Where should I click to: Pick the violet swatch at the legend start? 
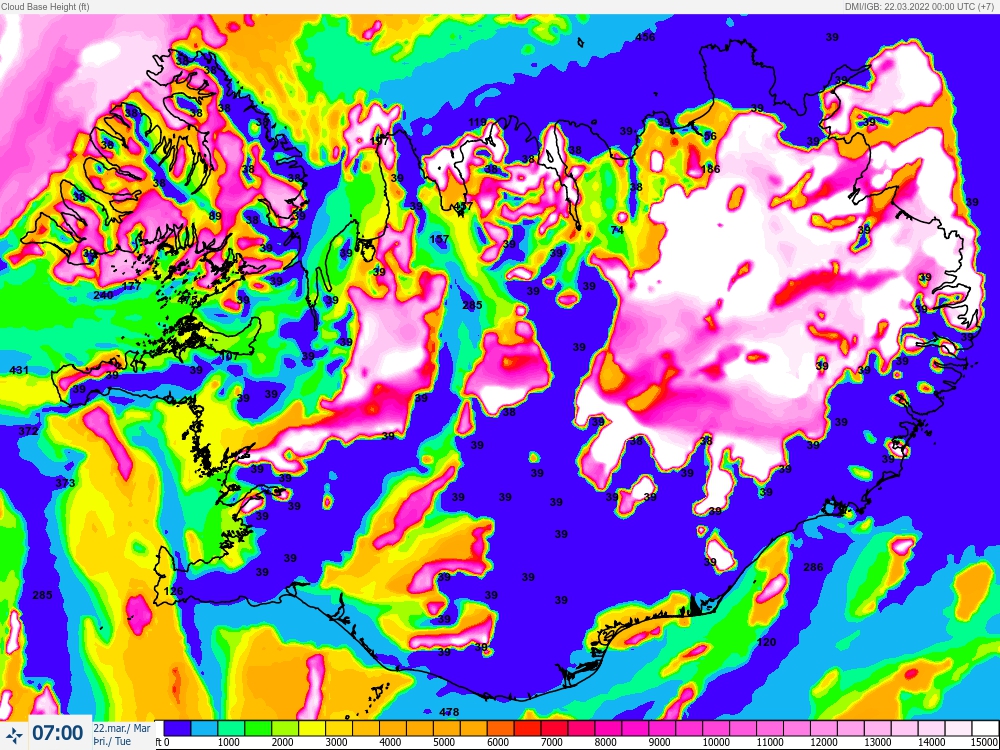[x=177, y=728]
